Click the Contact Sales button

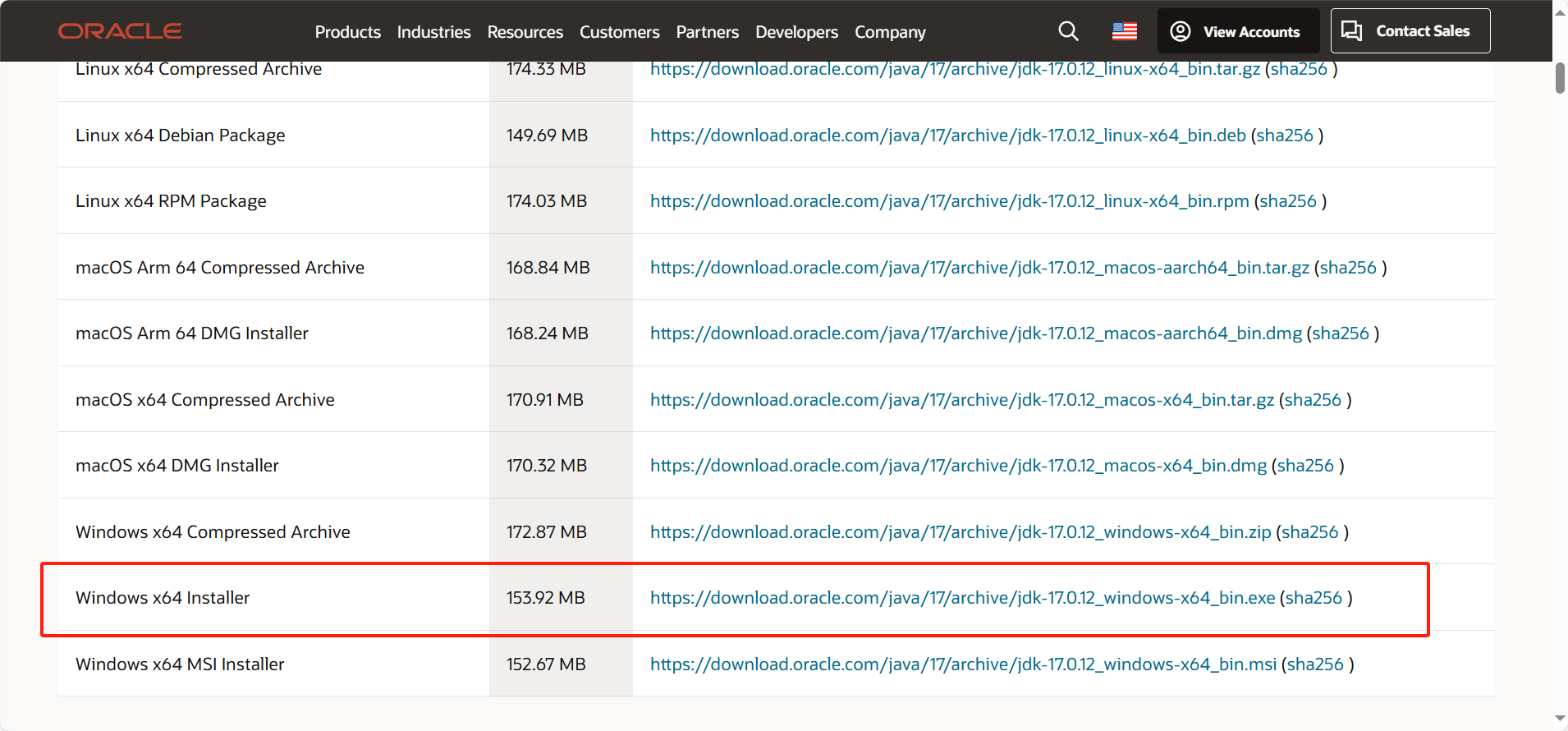point(1410,31)
